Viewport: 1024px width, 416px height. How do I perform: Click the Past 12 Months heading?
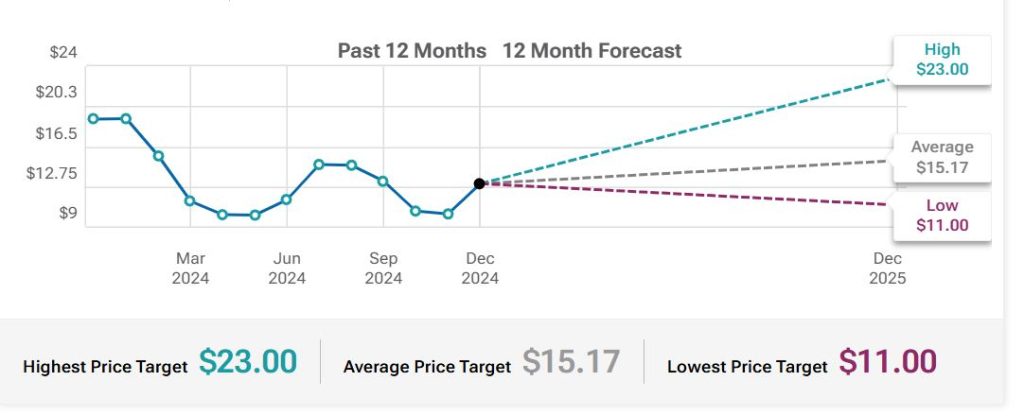[411, 50]
